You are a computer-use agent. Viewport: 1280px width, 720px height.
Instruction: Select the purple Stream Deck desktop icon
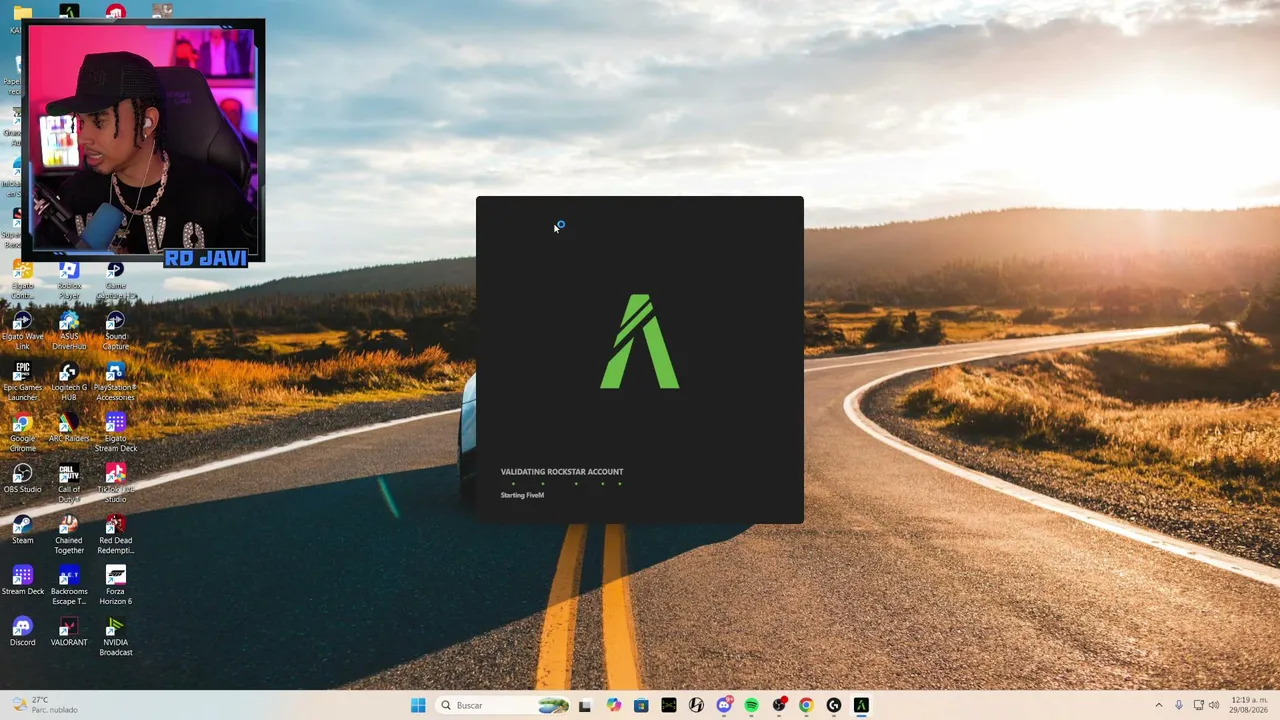pyautogui.click(x=22, y=581)
